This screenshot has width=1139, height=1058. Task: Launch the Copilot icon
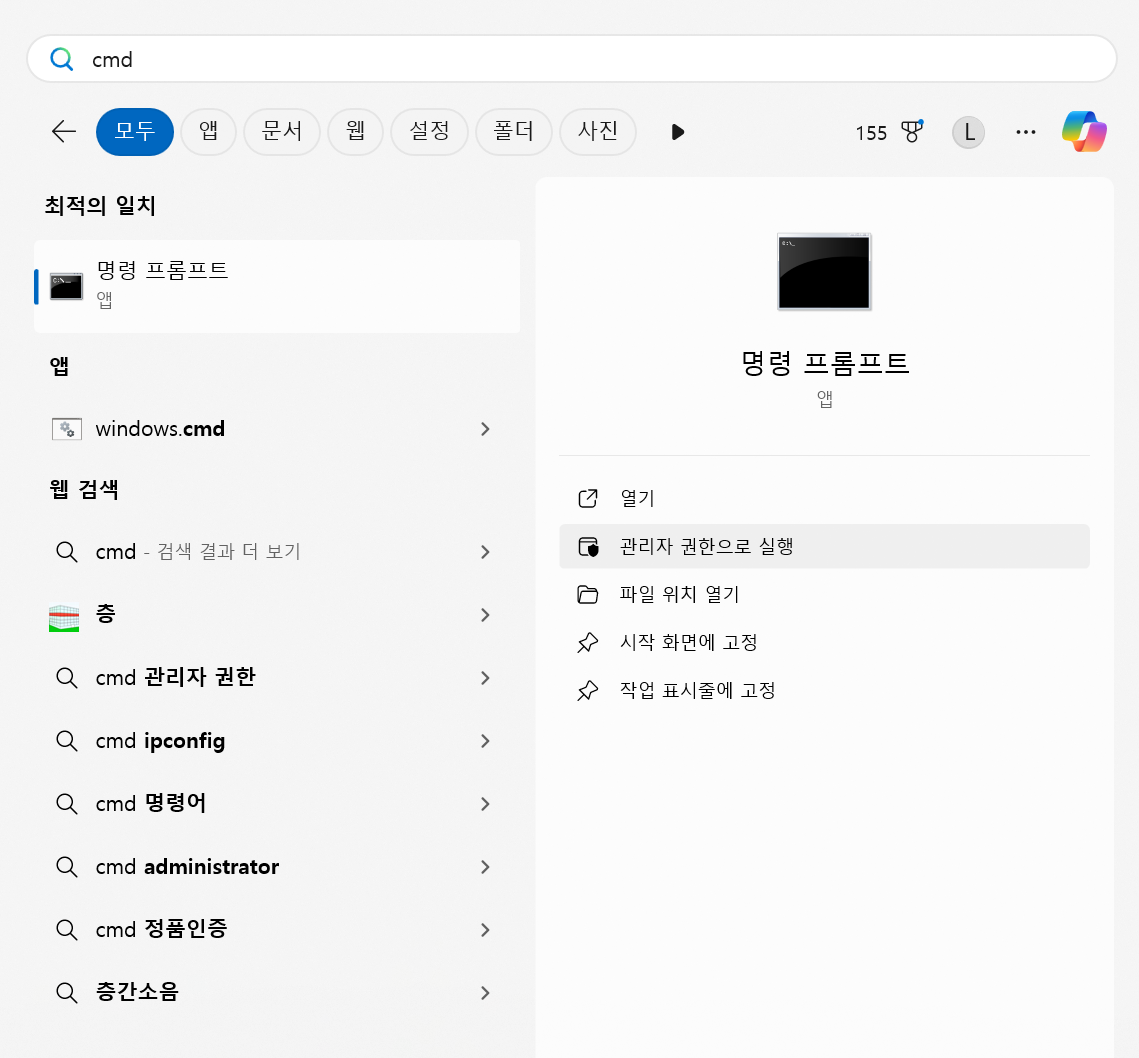click(1085, 132)
